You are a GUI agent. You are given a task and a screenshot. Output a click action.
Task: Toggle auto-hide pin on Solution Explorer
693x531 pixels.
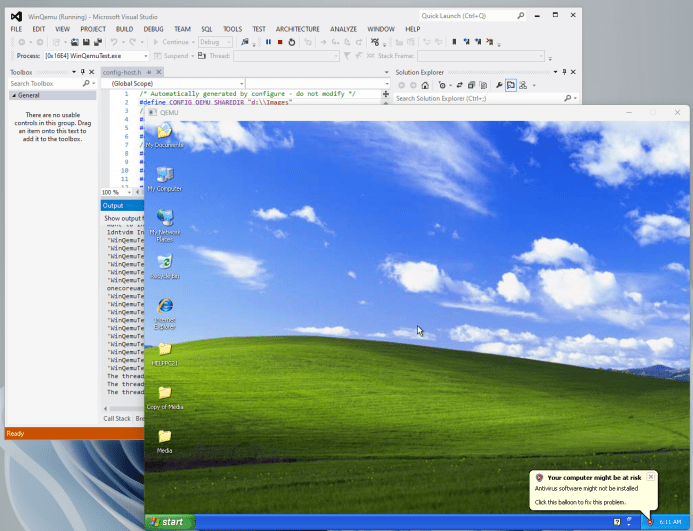564,72
